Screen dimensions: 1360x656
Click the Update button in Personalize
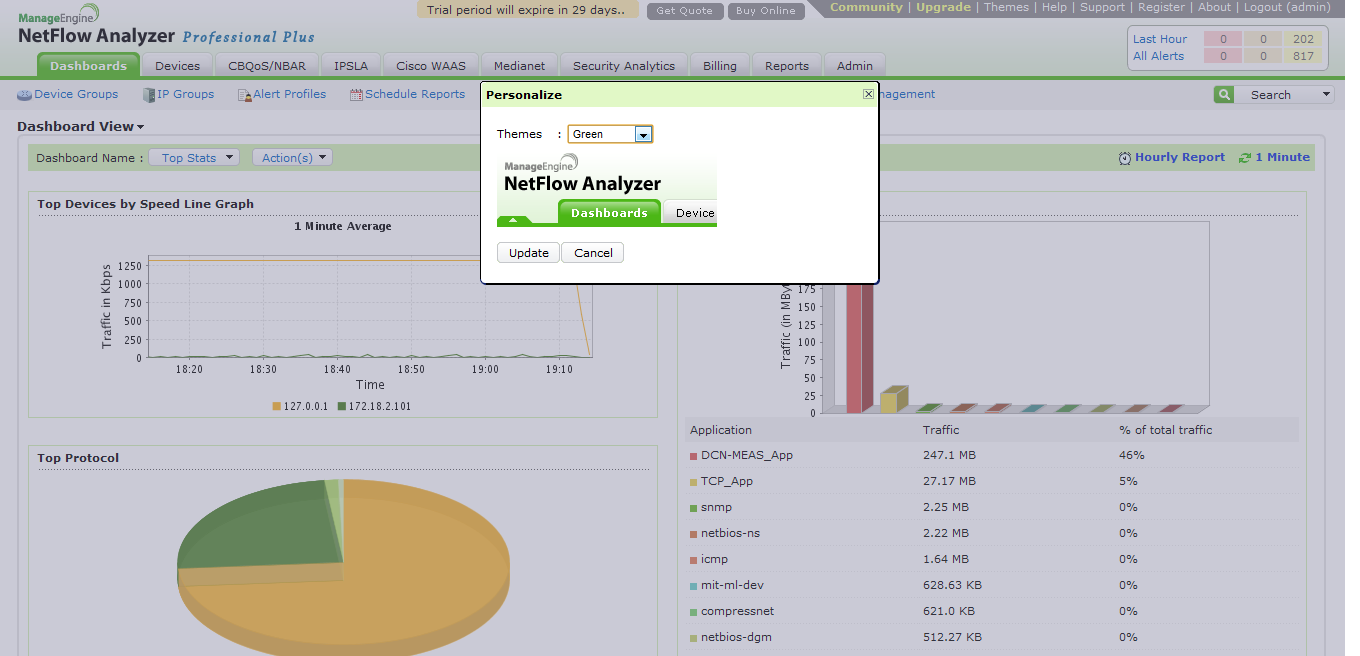(528, 253)
